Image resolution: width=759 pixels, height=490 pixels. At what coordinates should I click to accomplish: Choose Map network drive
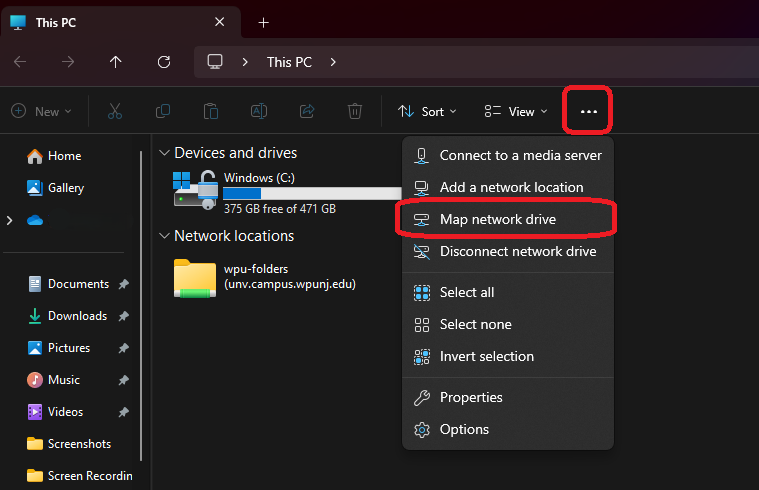coord(508,219)
